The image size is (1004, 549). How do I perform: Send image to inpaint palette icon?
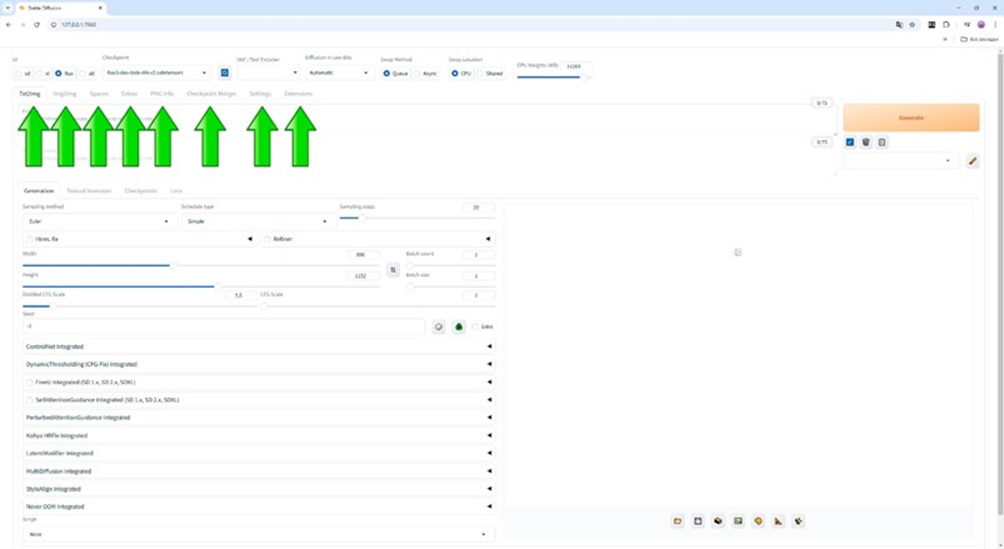(x=758, y=521)
